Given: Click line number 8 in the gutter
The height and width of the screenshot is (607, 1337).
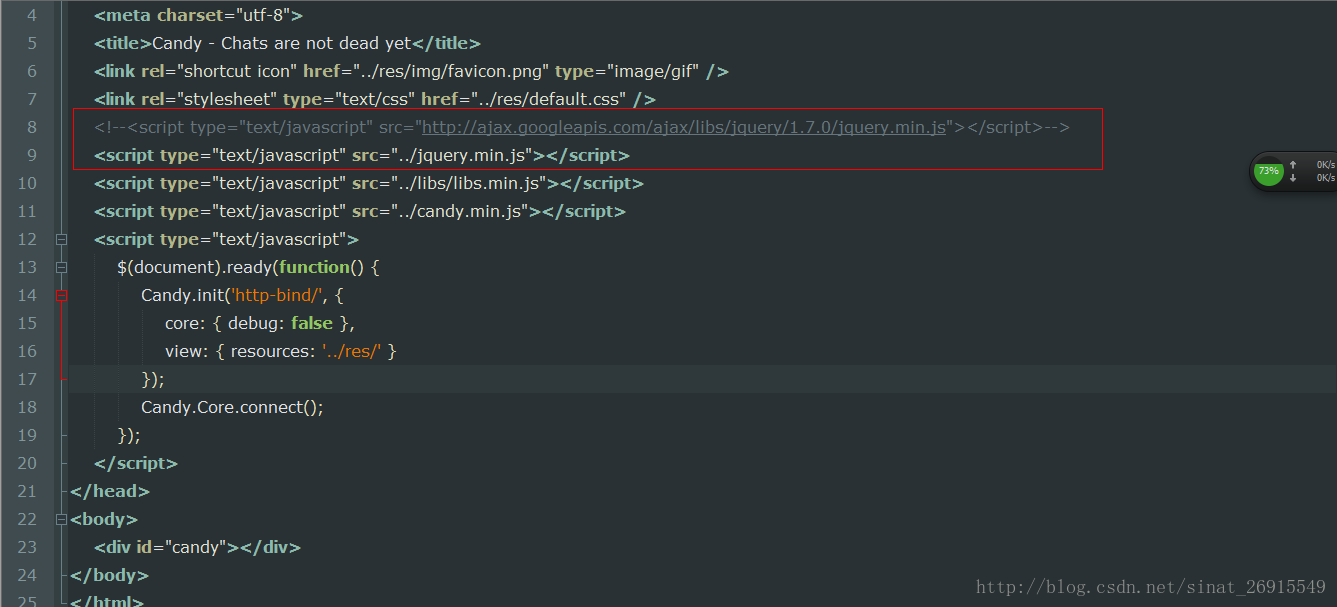Looking at the screenshot, I should click(x=32, y=127).
